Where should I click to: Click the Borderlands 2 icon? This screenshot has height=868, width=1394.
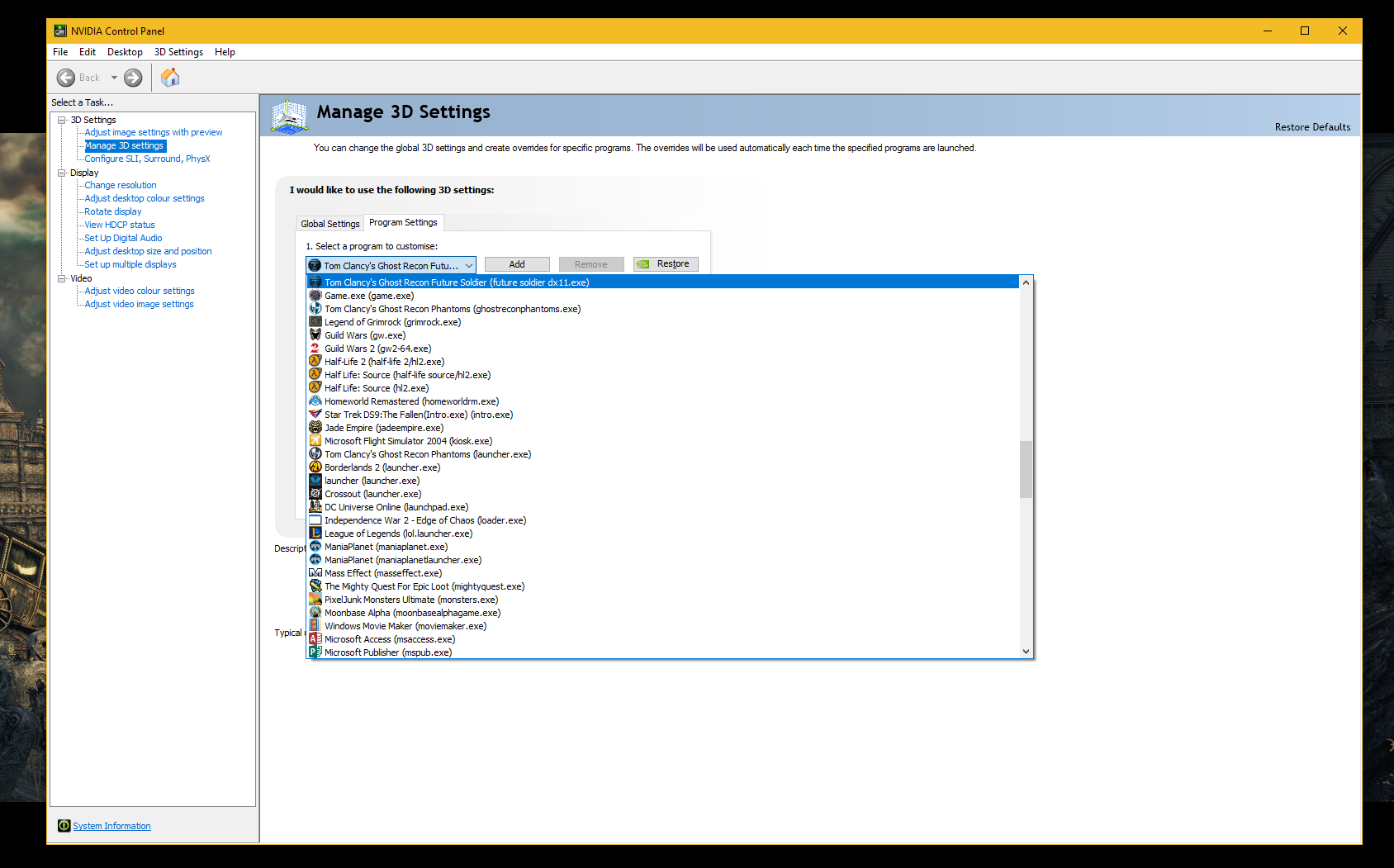coord(315,467)
